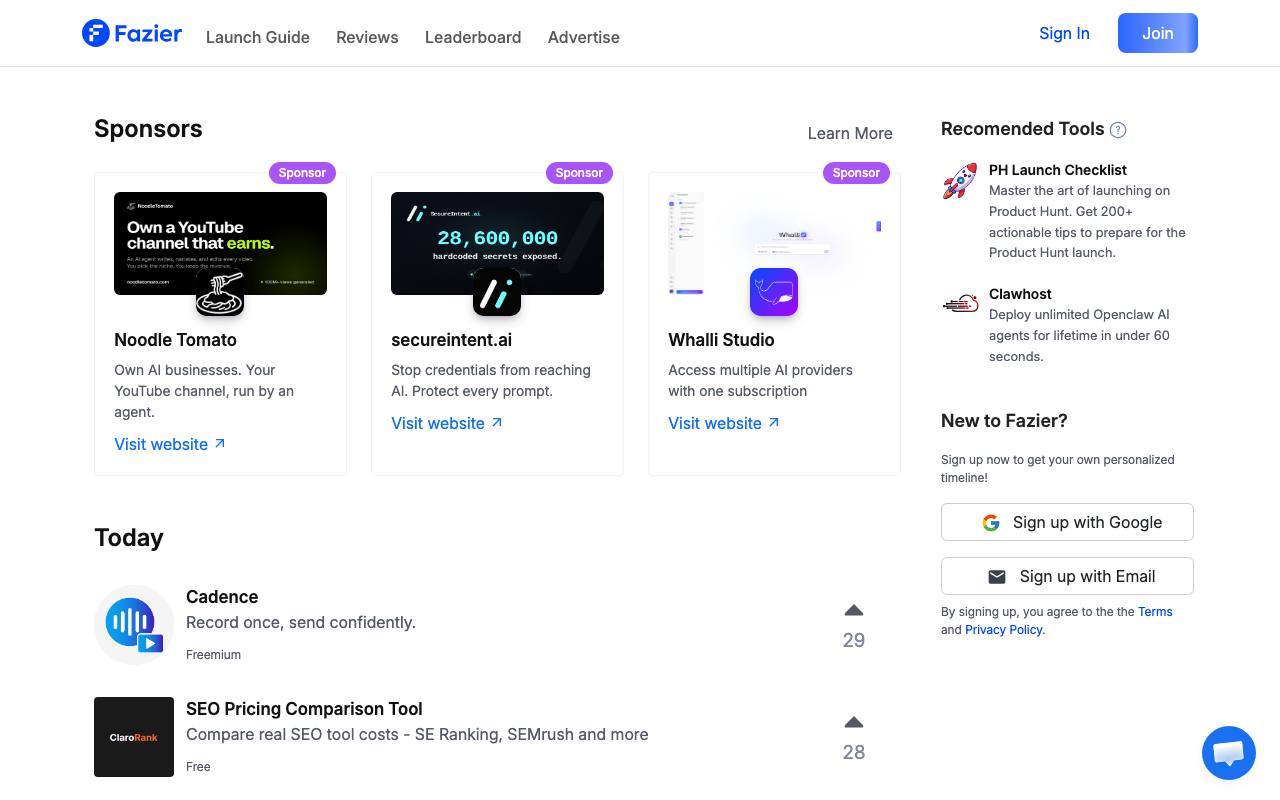Open the Launch Guide page
This screenshot has width=1280, height=800.
pyautogui.click(x=258, y=37)
